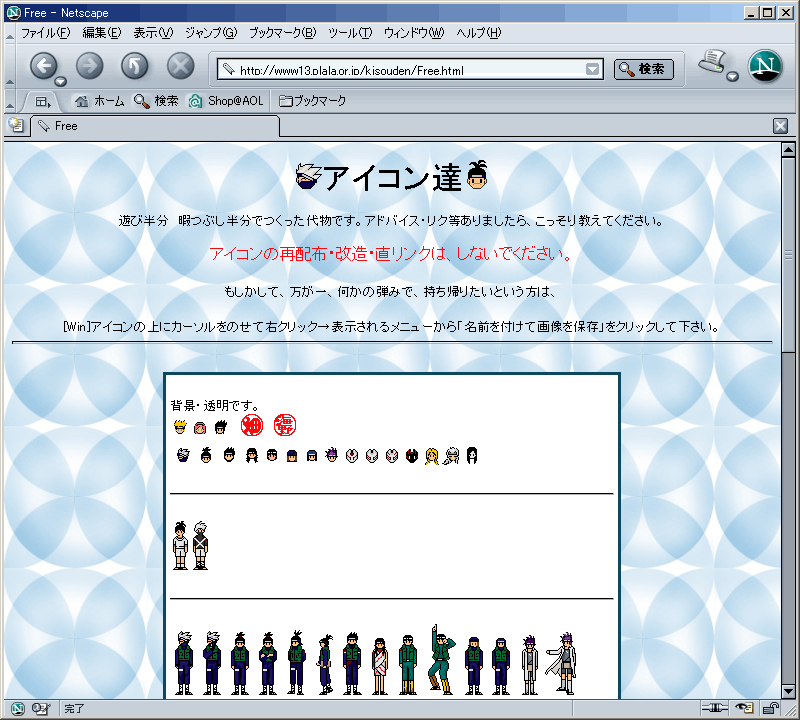The image size is (800, 720).
Task: Click the new tab button icon
Action: point(16,125)
